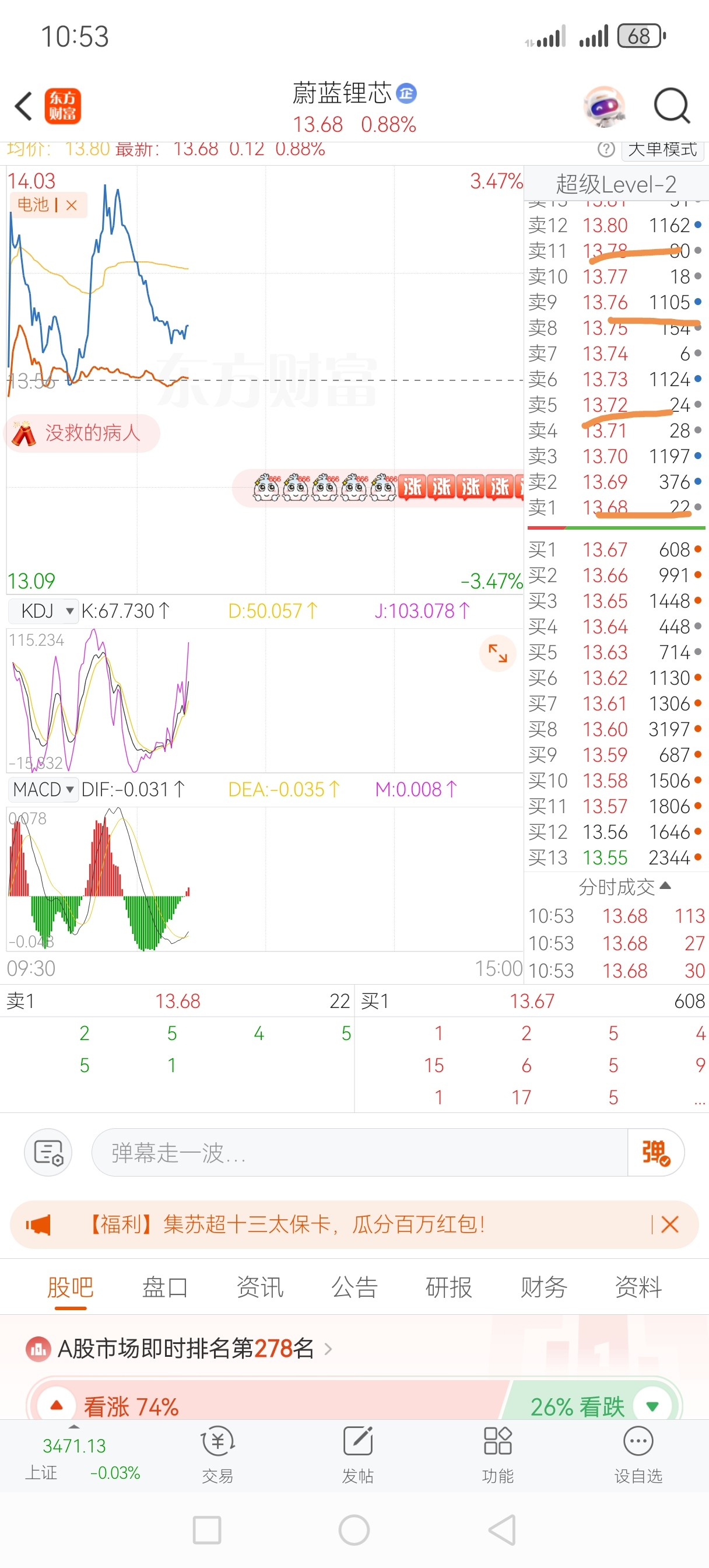Tap the search magnifier icon
Image resolution: width=709 pixels, height=1568 pixels.
click(672, 106)
